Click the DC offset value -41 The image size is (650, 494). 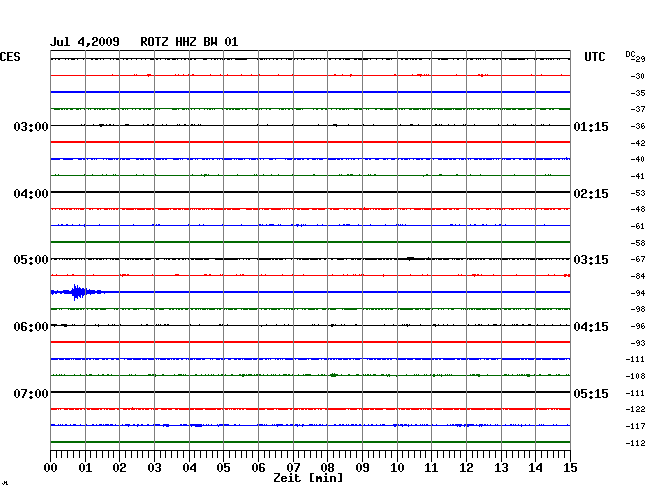click(638, 176)
